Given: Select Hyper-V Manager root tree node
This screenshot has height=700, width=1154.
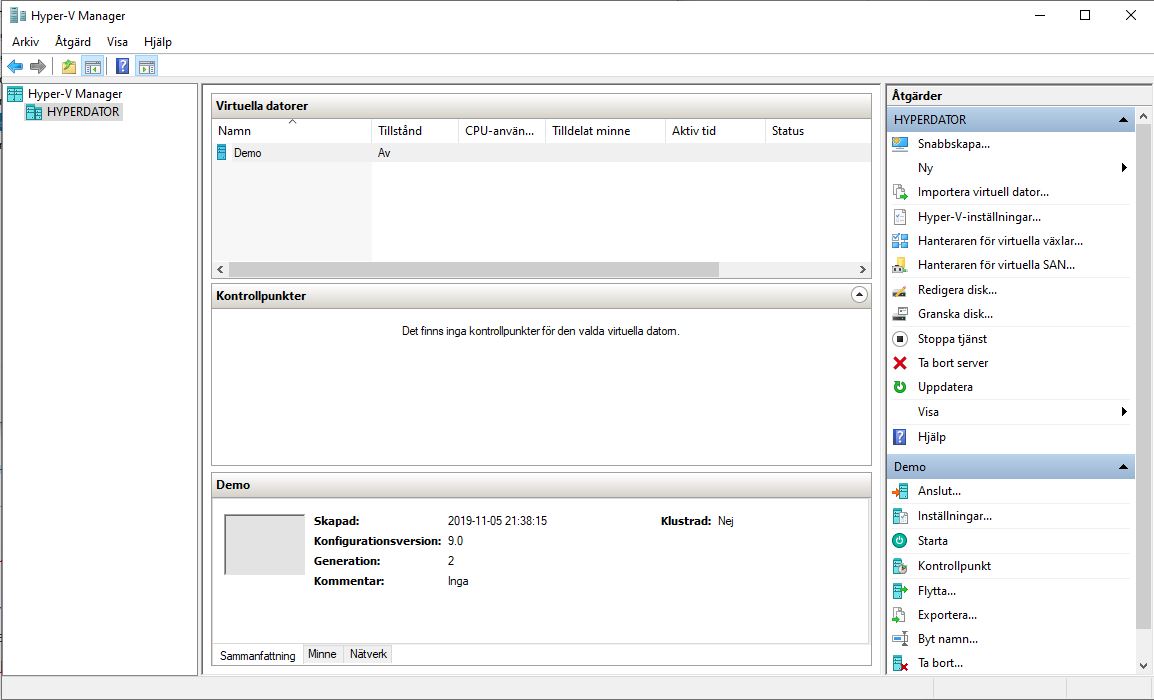Looking at the screenshot, I should click(75, 94).
